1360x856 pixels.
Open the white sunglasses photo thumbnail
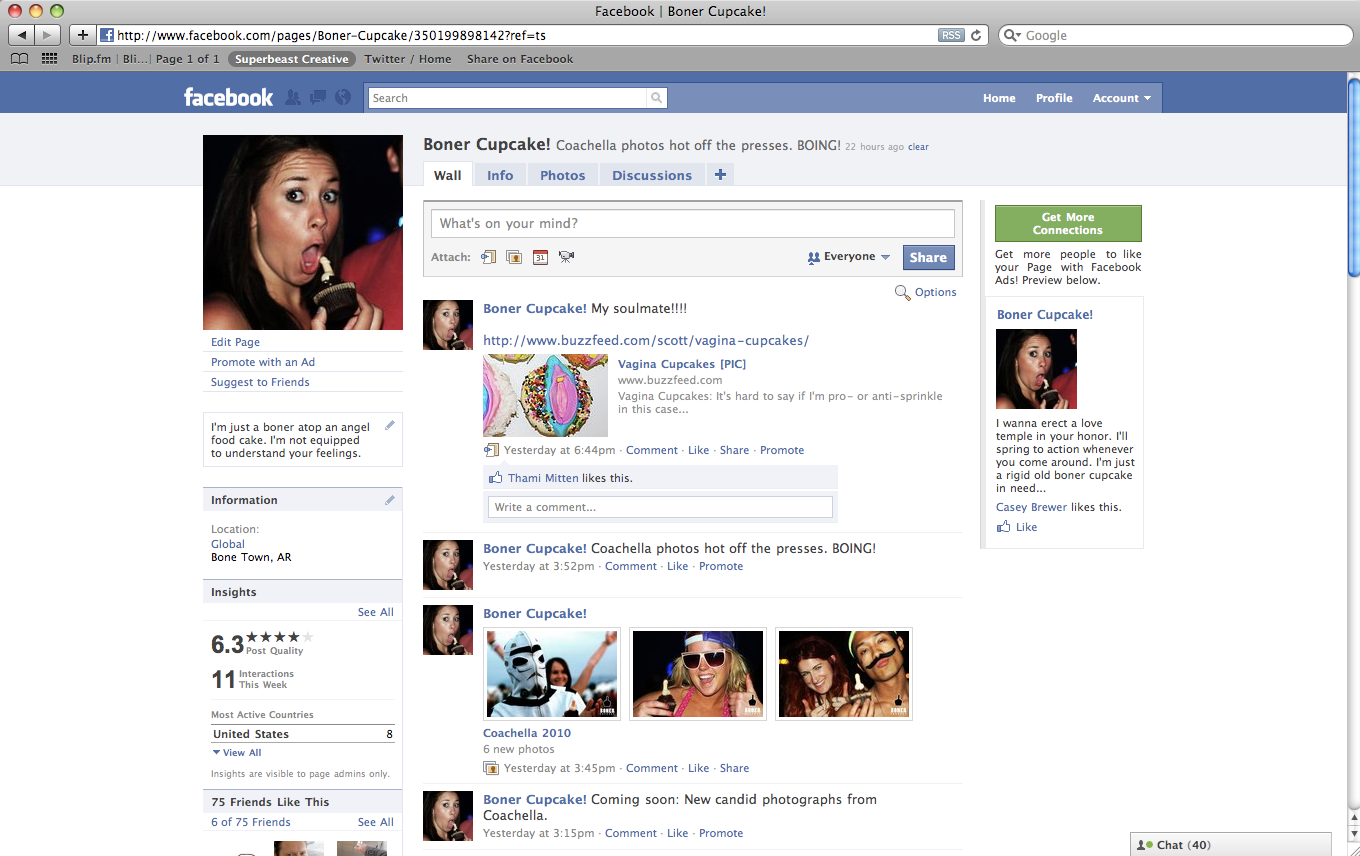click(698, 674)
